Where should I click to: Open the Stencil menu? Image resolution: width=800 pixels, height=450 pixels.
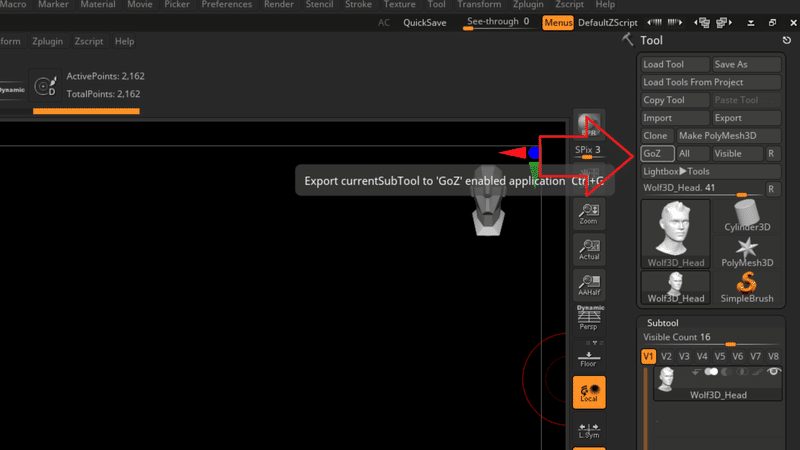[x=319, y=5]
